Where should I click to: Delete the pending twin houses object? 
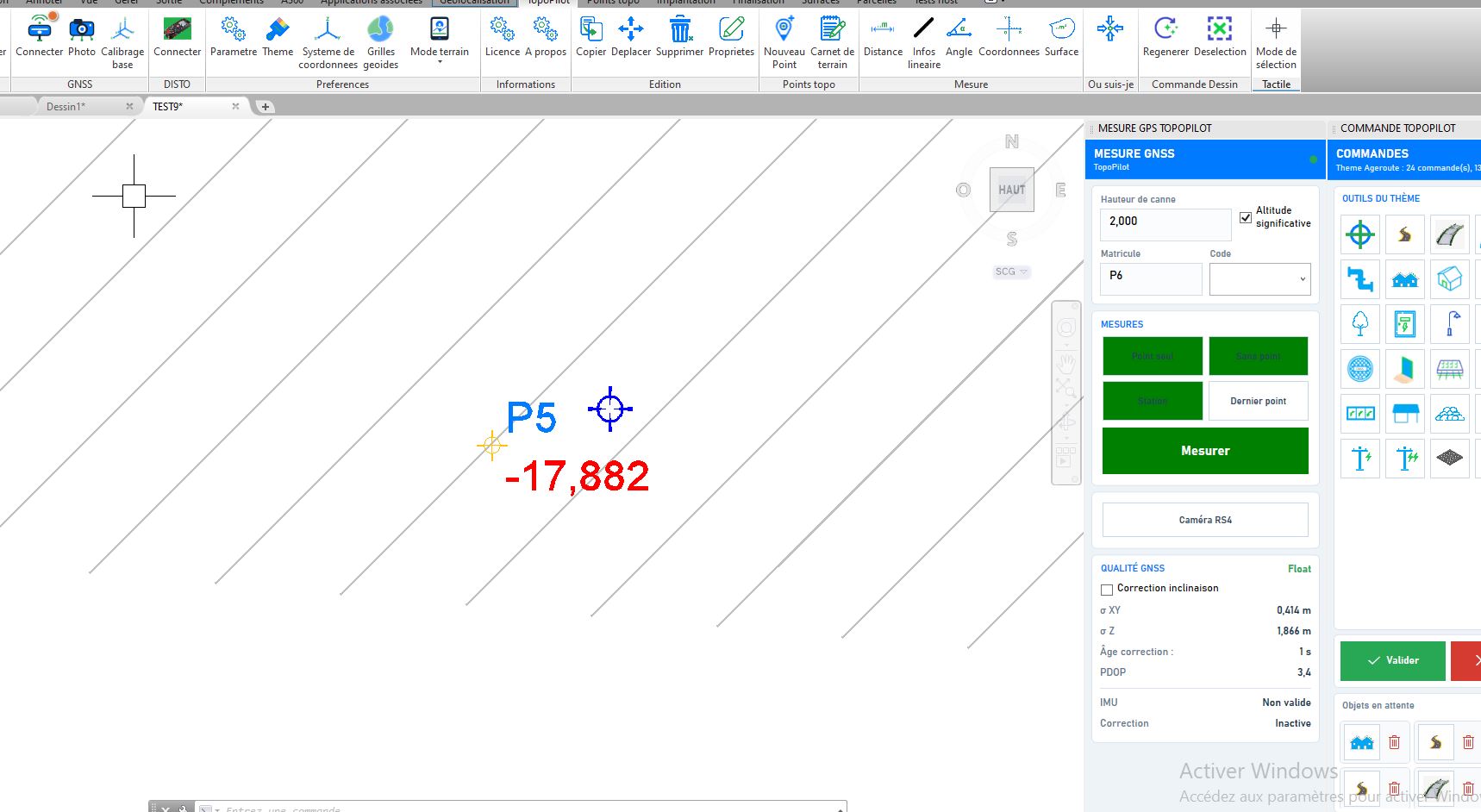[1394, 742]
